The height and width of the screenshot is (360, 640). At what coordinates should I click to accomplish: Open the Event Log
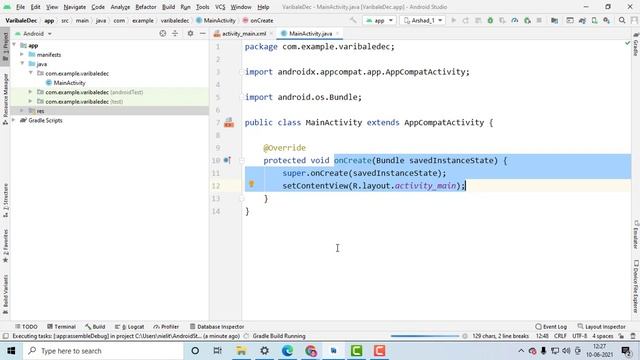pyautogui.click(x=551, y=327)
